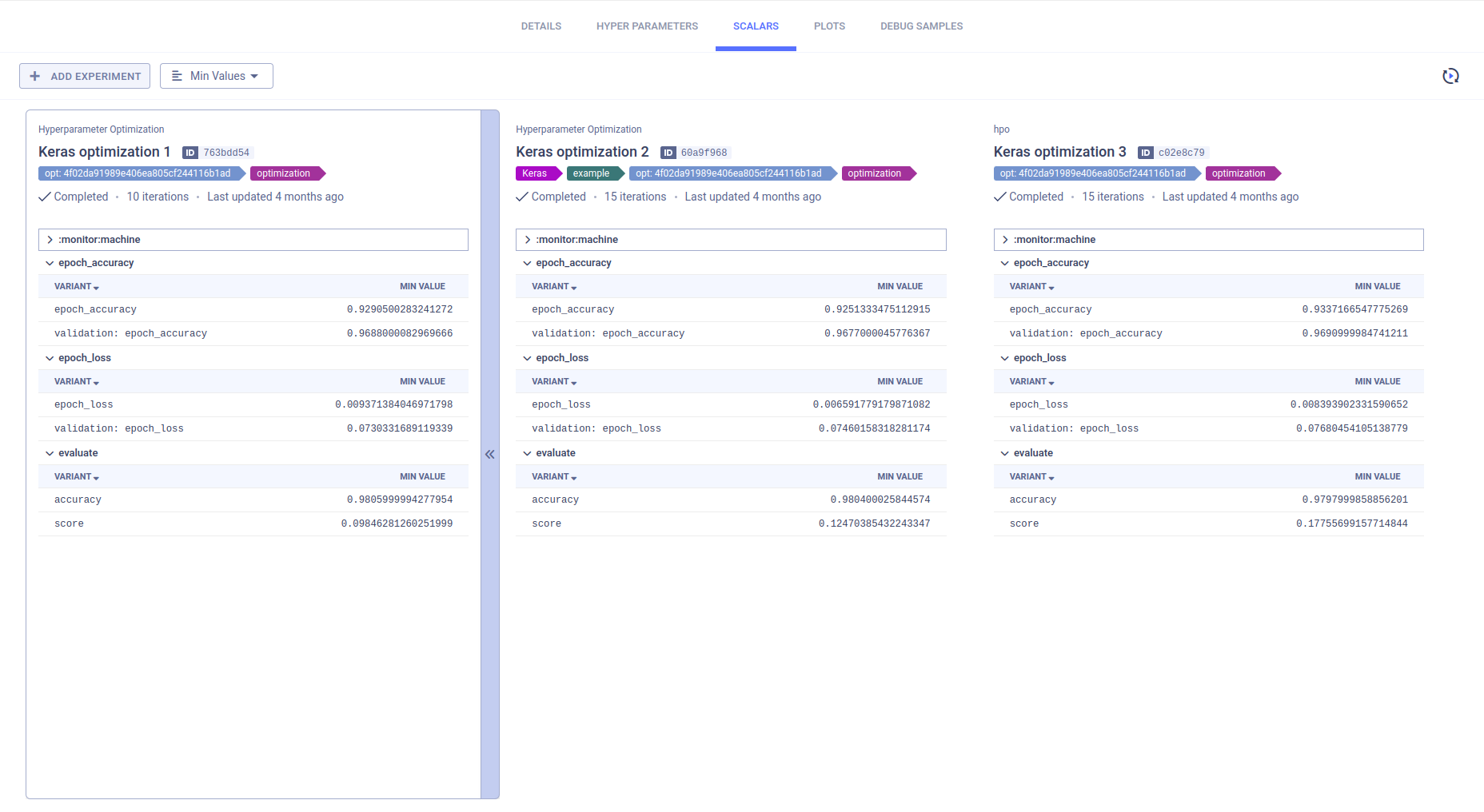Click the ID badge icon for 763bdd54

point(190,153)
